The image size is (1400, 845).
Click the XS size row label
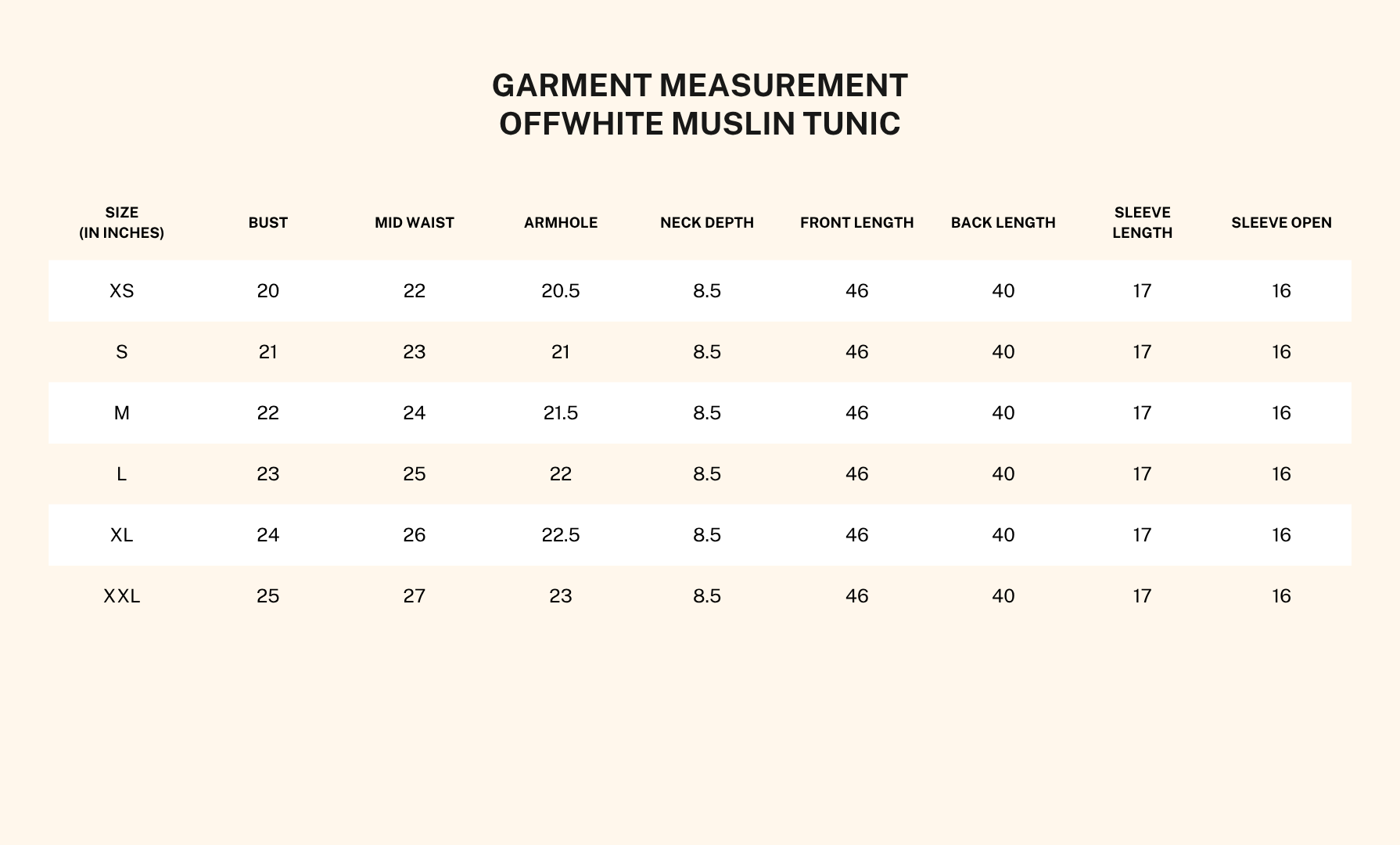(122, 291)
